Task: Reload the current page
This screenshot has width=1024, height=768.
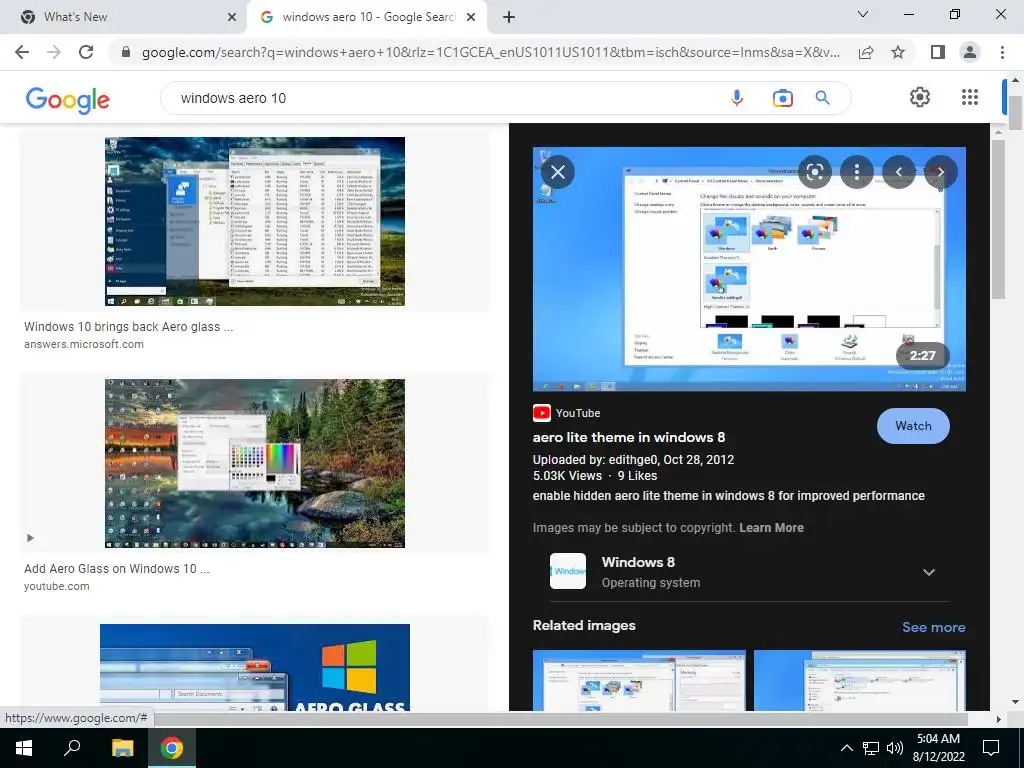Action: coord(86,52)
